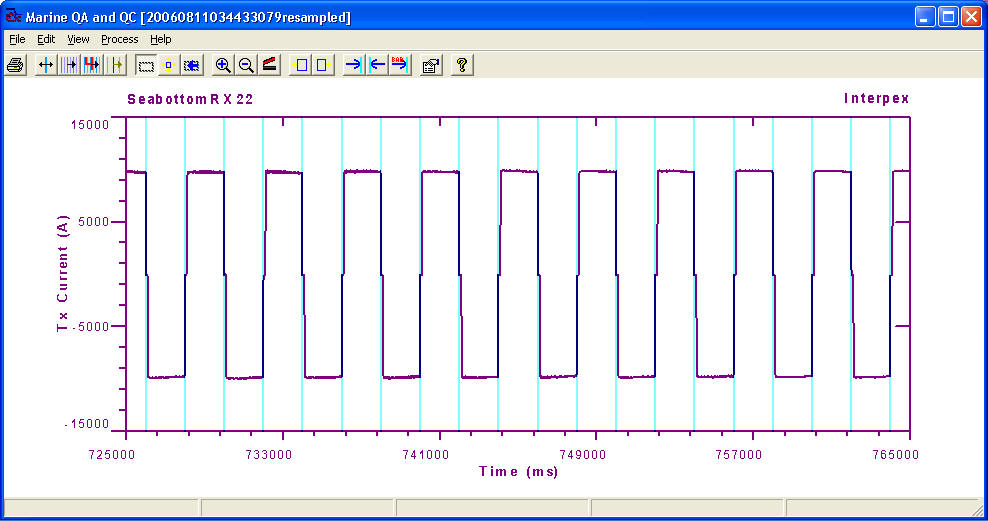The image size is (988, 521).
Task: Click the 725000 time axis value
Action: coord(112,454)
